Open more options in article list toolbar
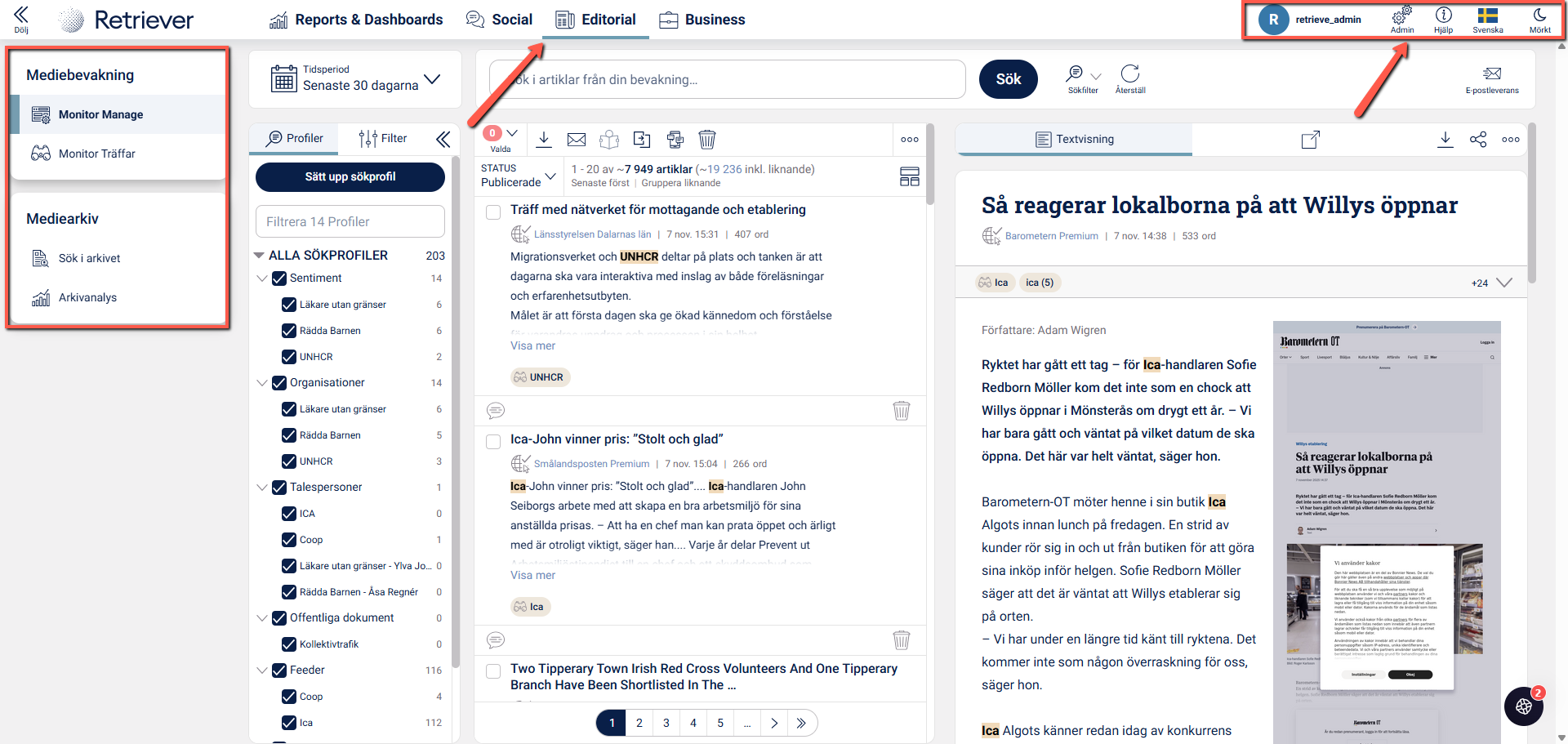 [910, 140]
